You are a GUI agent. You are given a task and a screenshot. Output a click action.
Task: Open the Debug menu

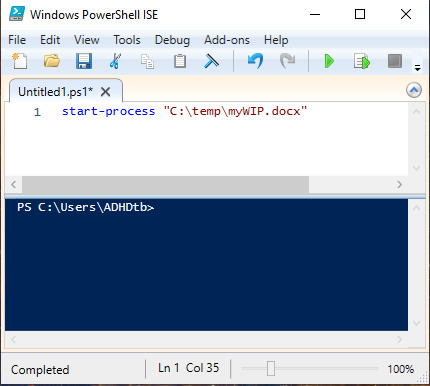[x=172, y=40]
